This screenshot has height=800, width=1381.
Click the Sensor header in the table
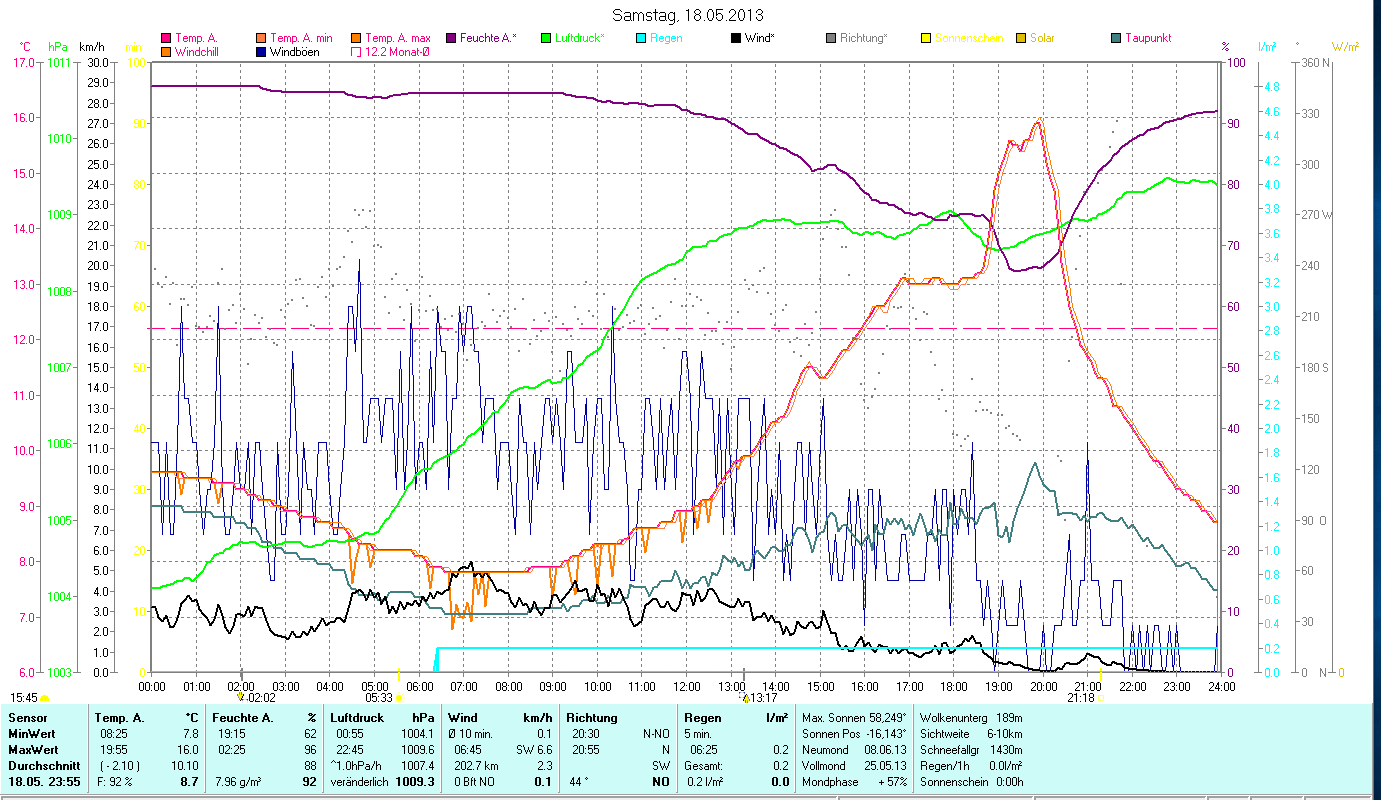pos(26,718)
